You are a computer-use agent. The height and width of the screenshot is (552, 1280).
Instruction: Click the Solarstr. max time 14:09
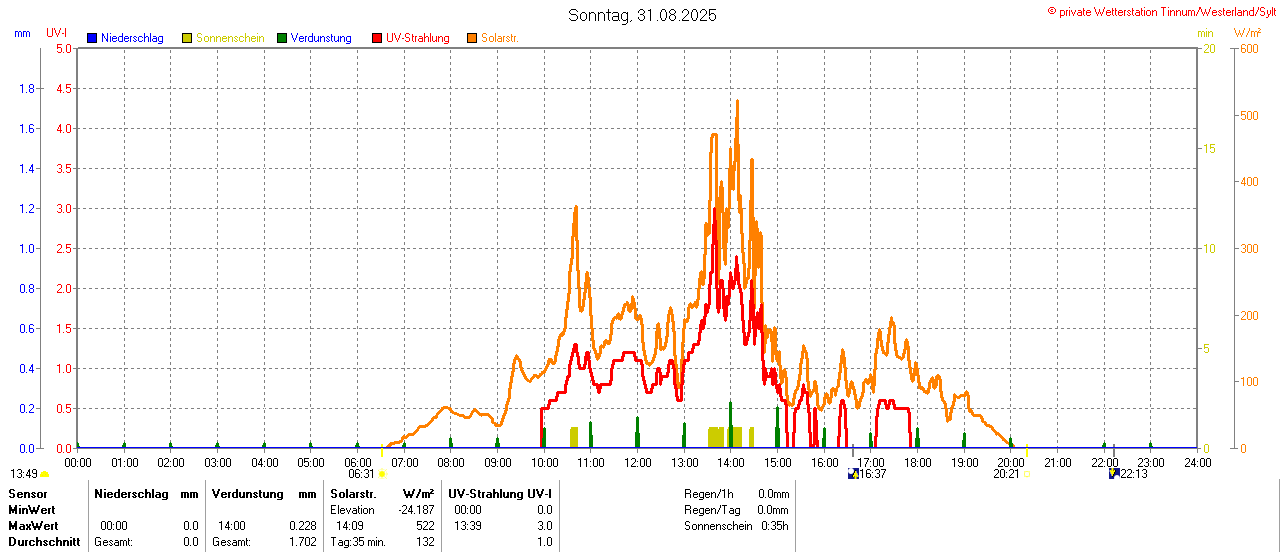[350, 526]
